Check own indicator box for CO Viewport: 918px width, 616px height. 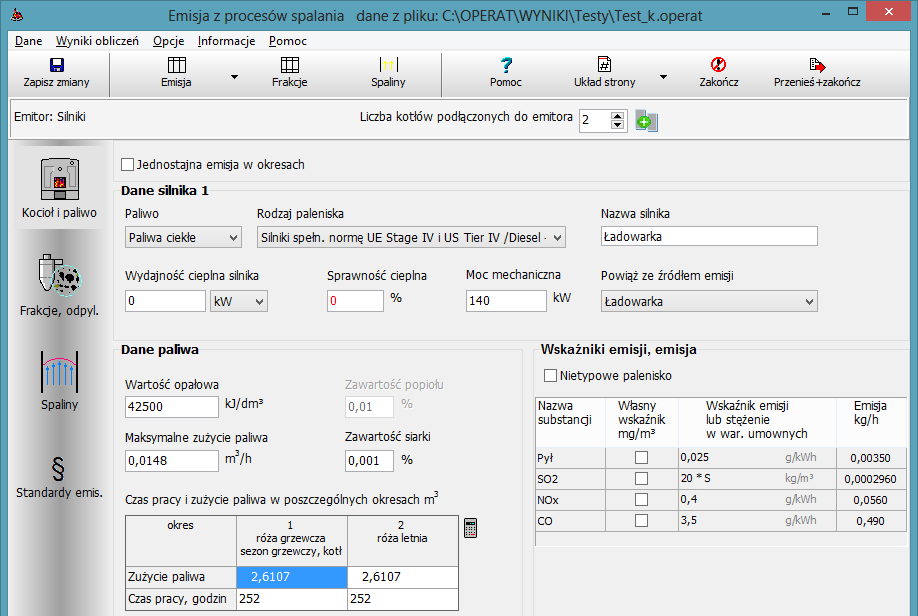(x=642, y=521)
